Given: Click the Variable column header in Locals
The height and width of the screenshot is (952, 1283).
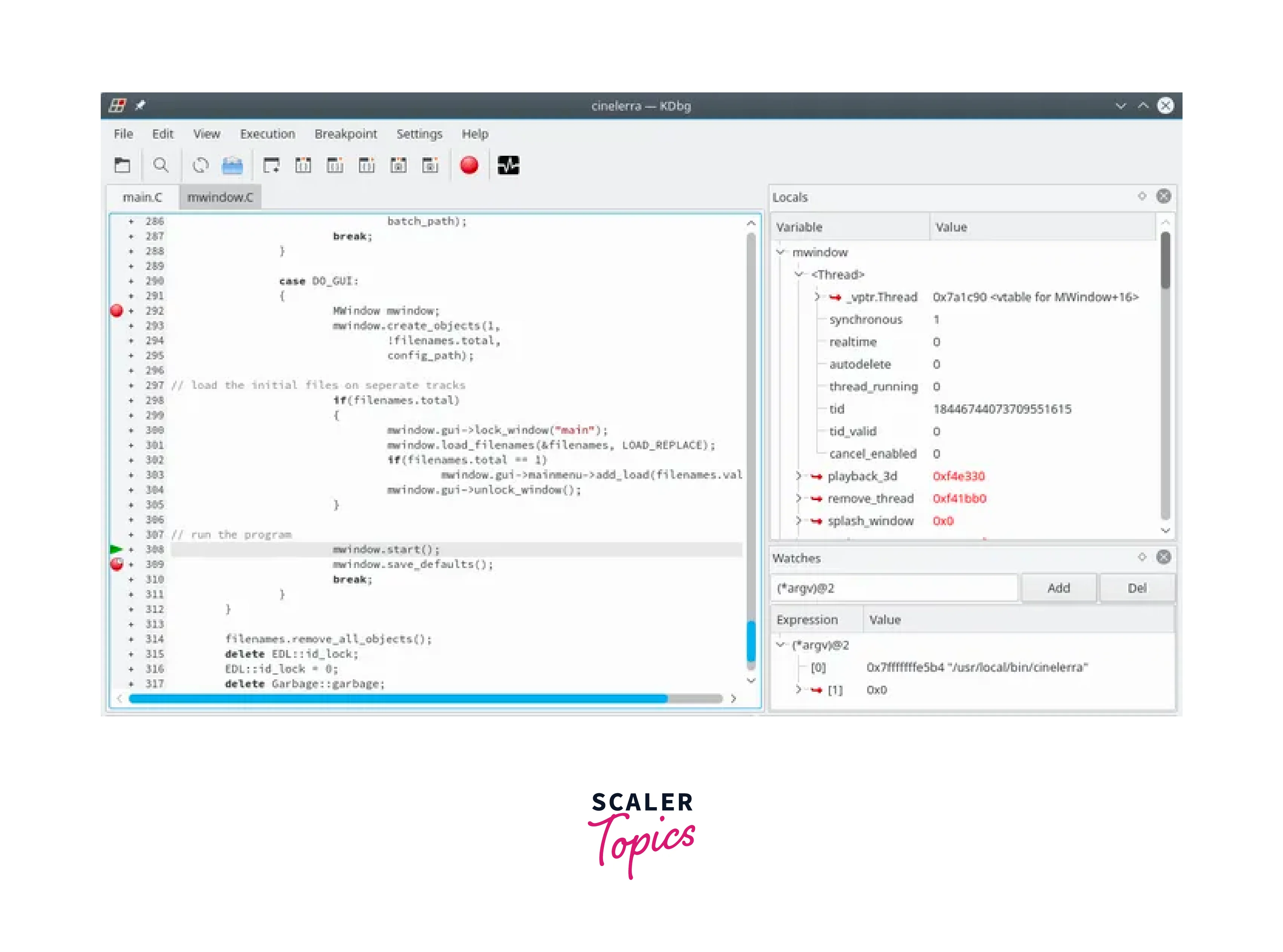Looking at the screenshot, I should (x=849, y=227).
